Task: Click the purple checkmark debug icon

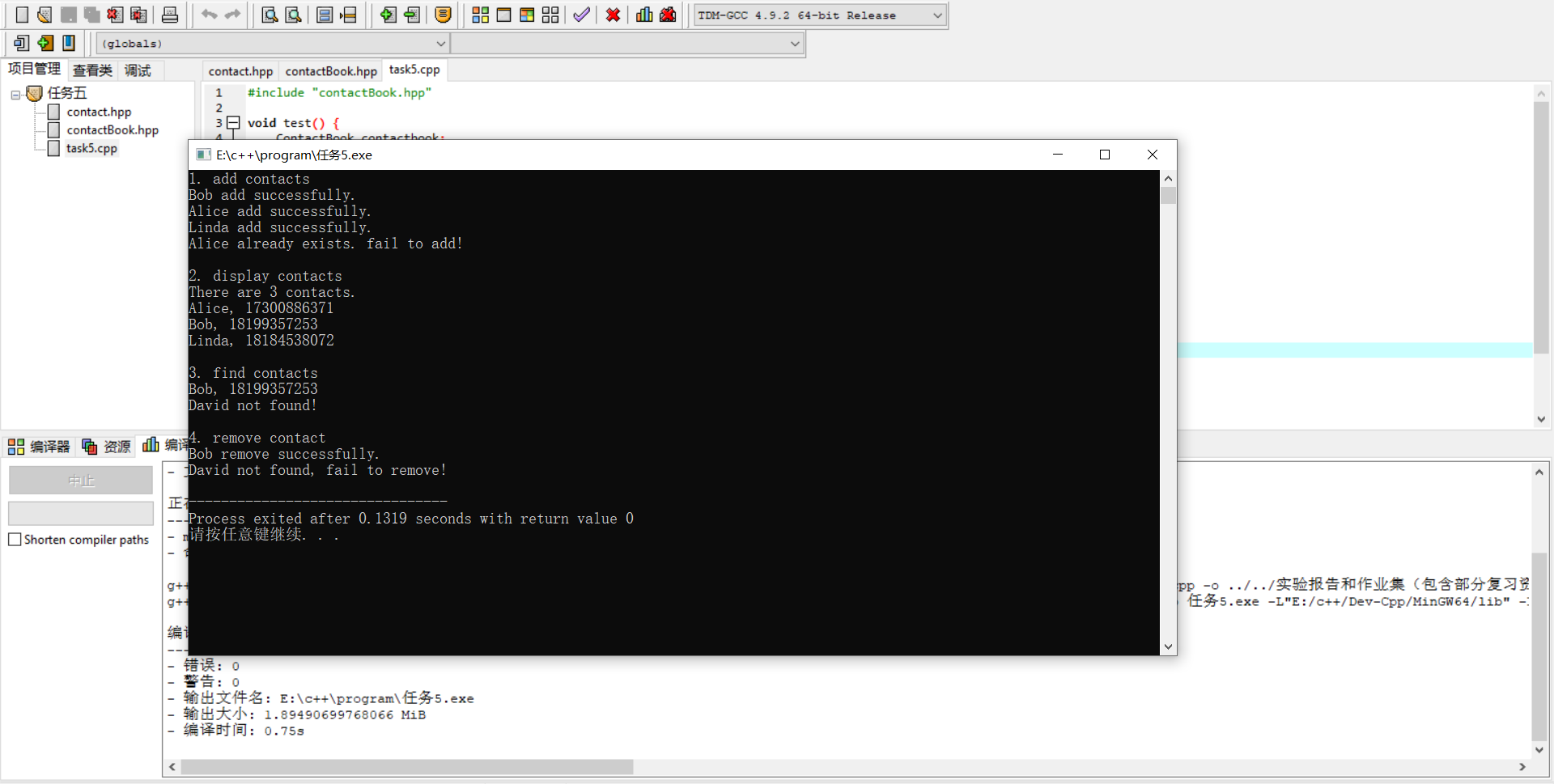Action: click(581, 15)
